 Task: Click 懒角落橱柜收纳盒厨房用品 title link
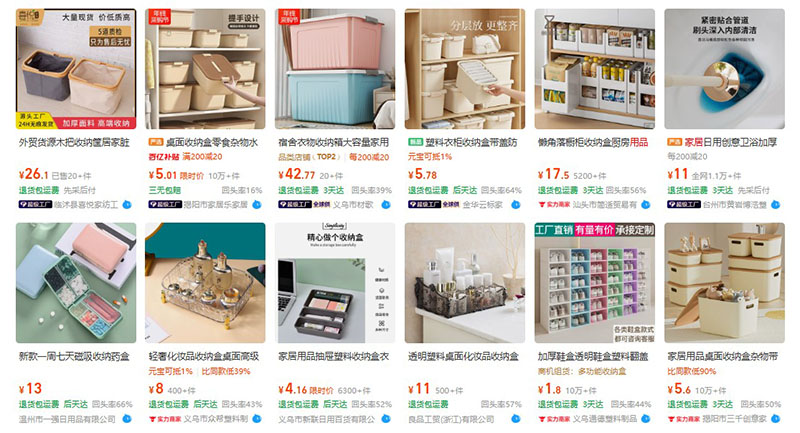pos(593,142)
